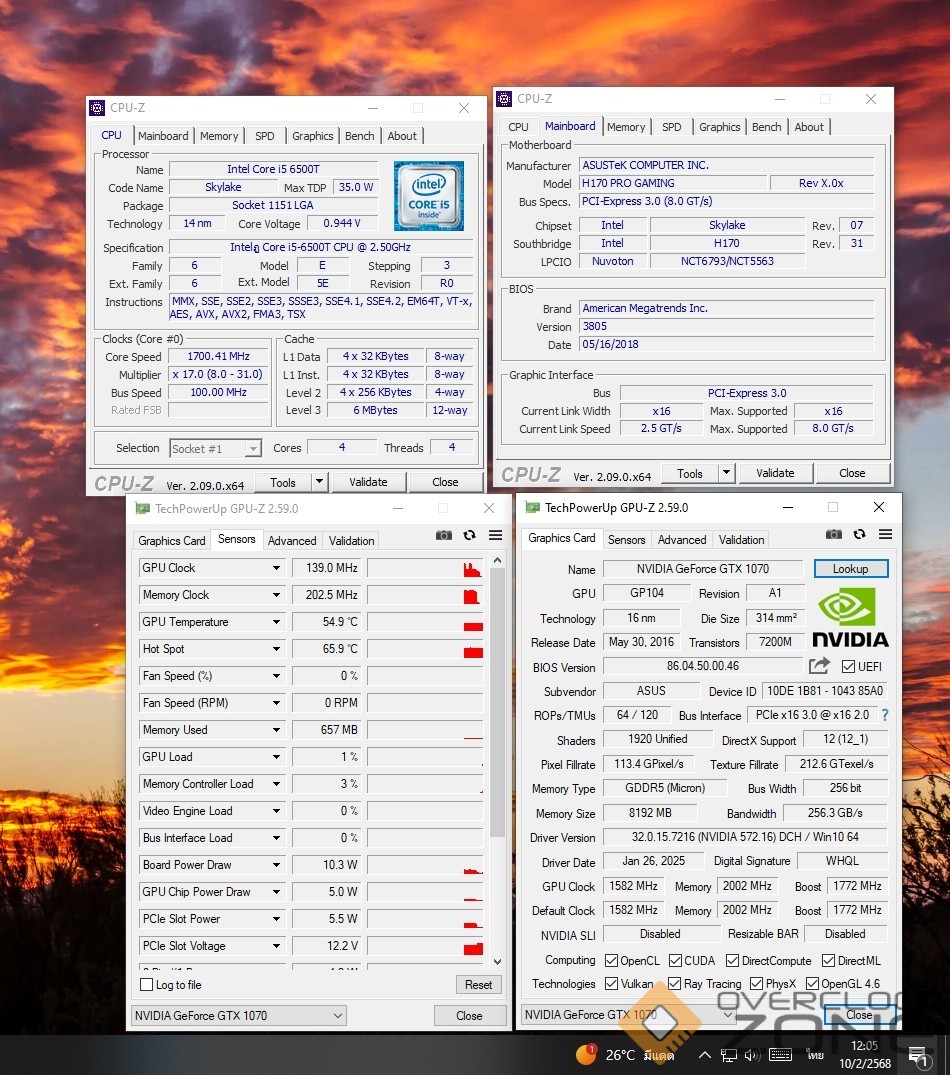Image resolution: width=950 pixels, height=1075 pixels.
Task: Show hidden tray icons
Action: tap(705, 1055)
